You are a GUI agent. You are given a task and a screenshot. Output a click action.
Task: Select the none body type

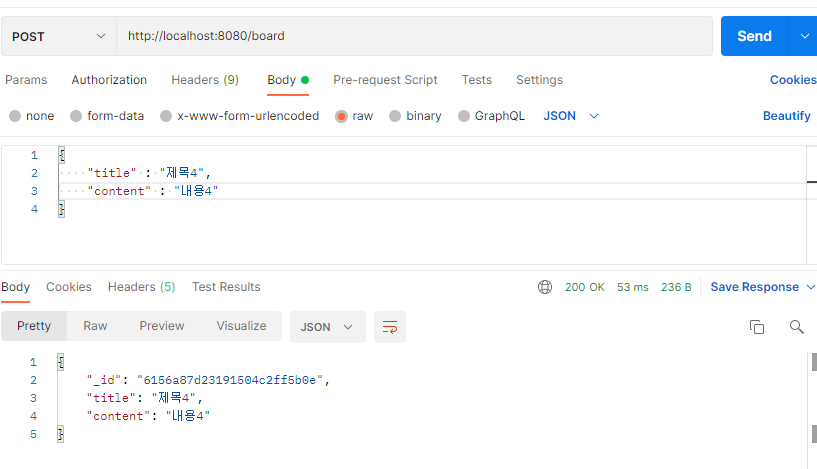(32, 116)
